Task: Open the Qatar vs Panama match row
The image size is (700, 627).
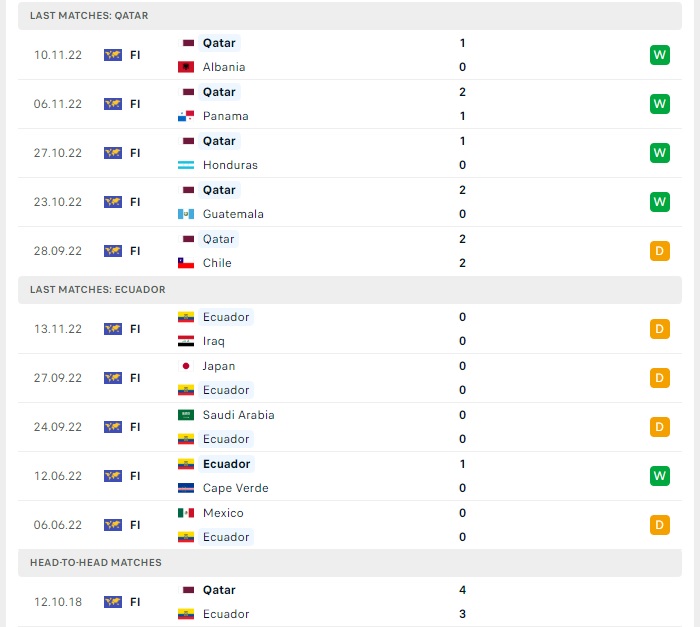Action: (350, 104)
